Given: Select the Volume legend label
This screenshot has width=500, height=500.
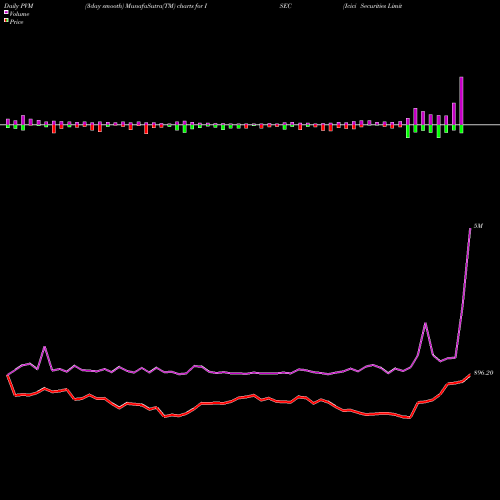Looking at the screenshot, I should pos(19,14).
